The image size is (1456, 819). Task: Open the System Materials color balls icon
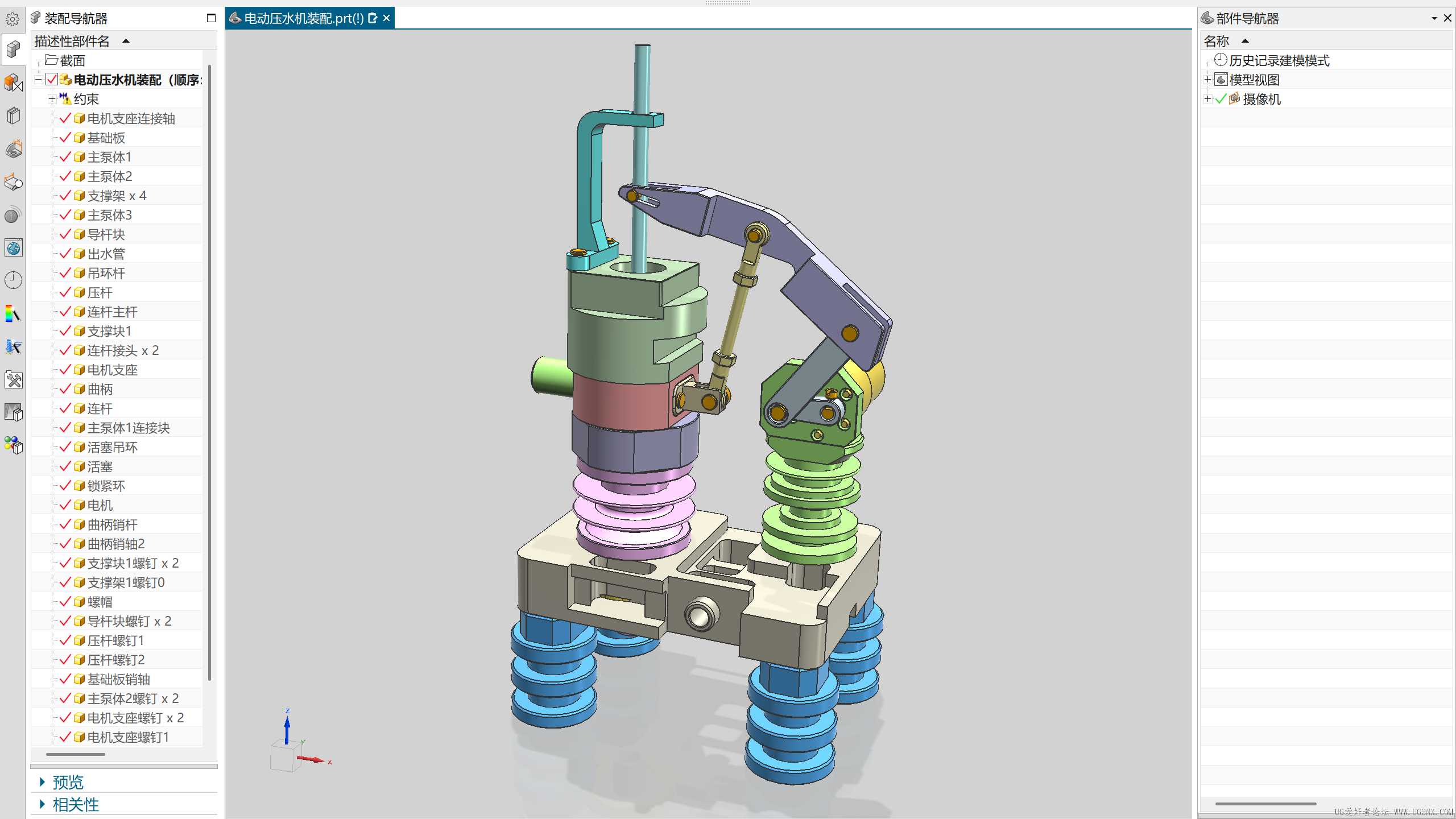[x=13, y=445]
